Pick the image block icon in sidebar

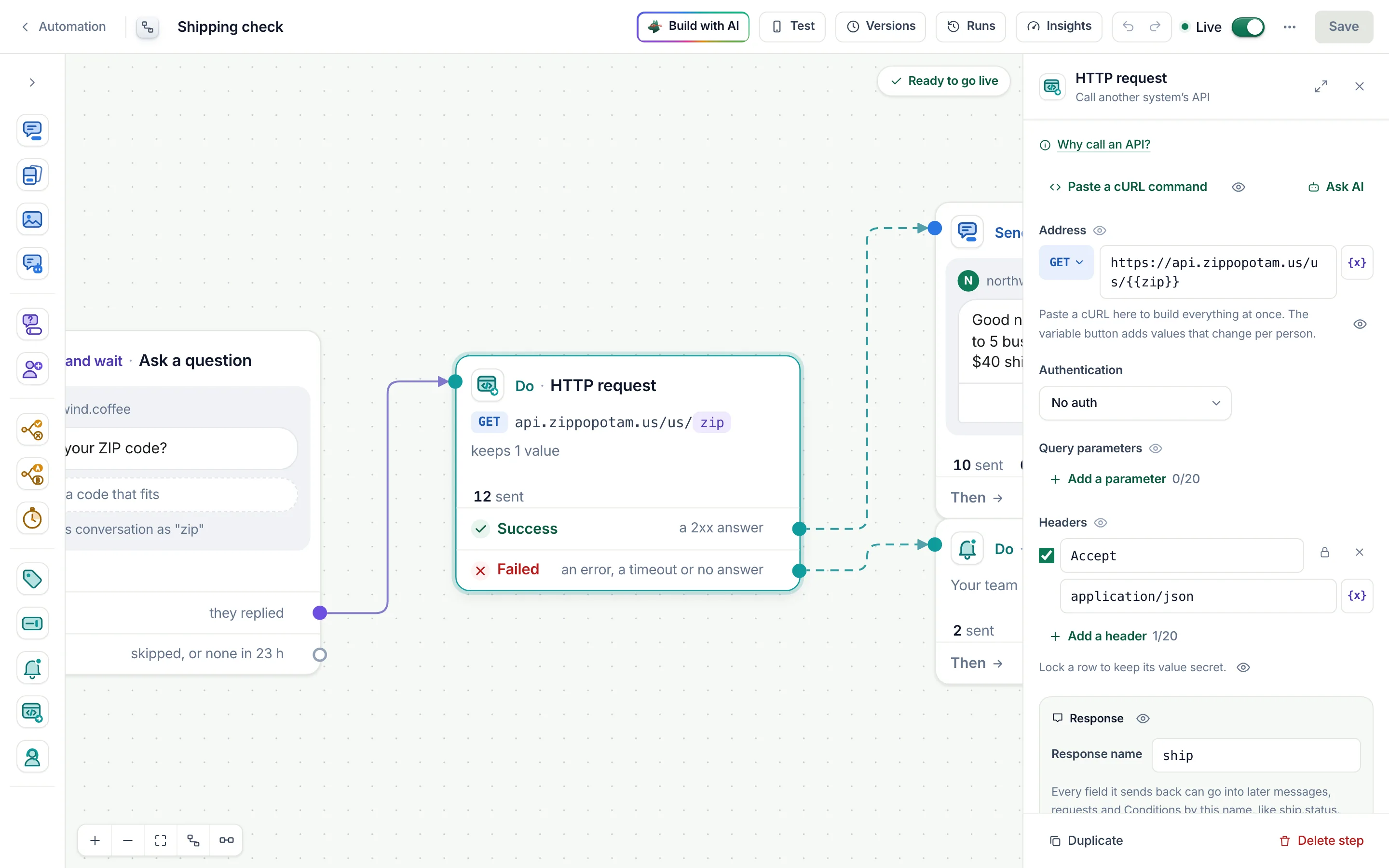click(x=32, y=219)
